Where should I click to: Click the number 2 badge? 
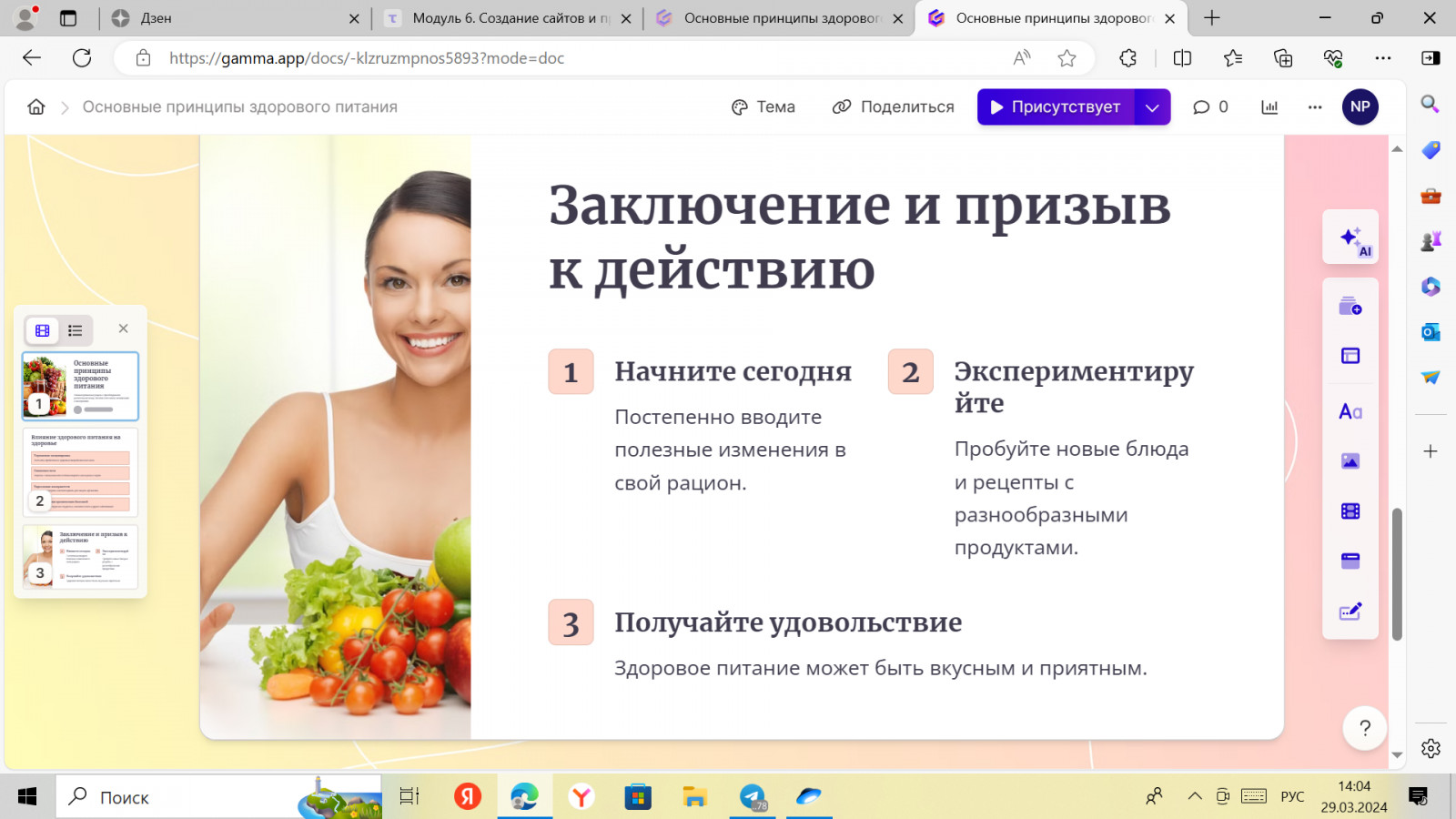[x=911, y=371]
